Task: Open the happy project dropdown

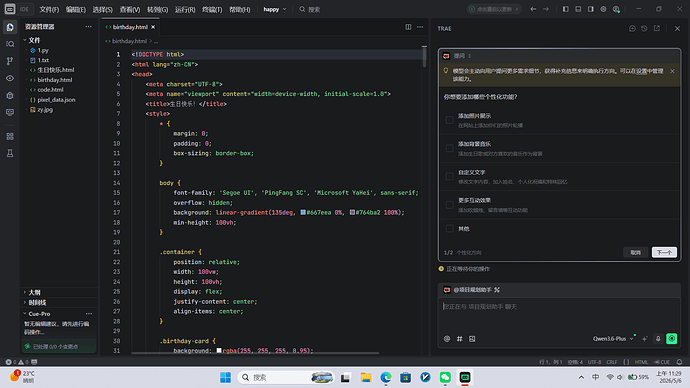Action: tap(275, 9)
